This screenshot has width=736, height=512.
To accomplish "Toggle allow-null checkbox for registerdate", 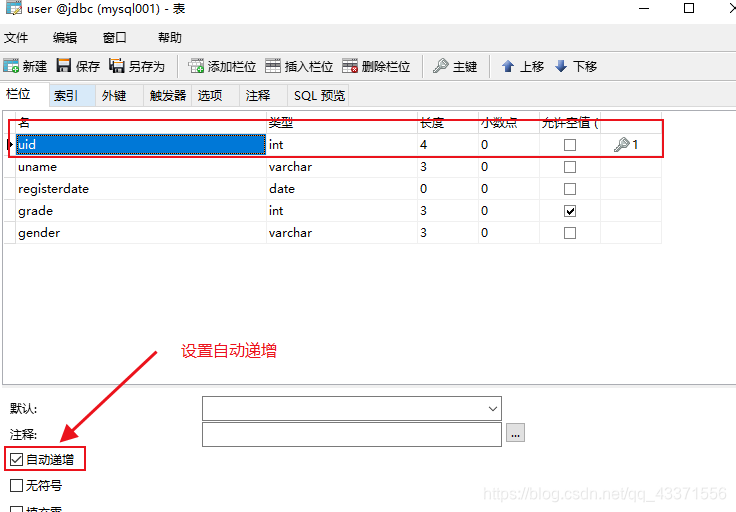I will [570, 189].
